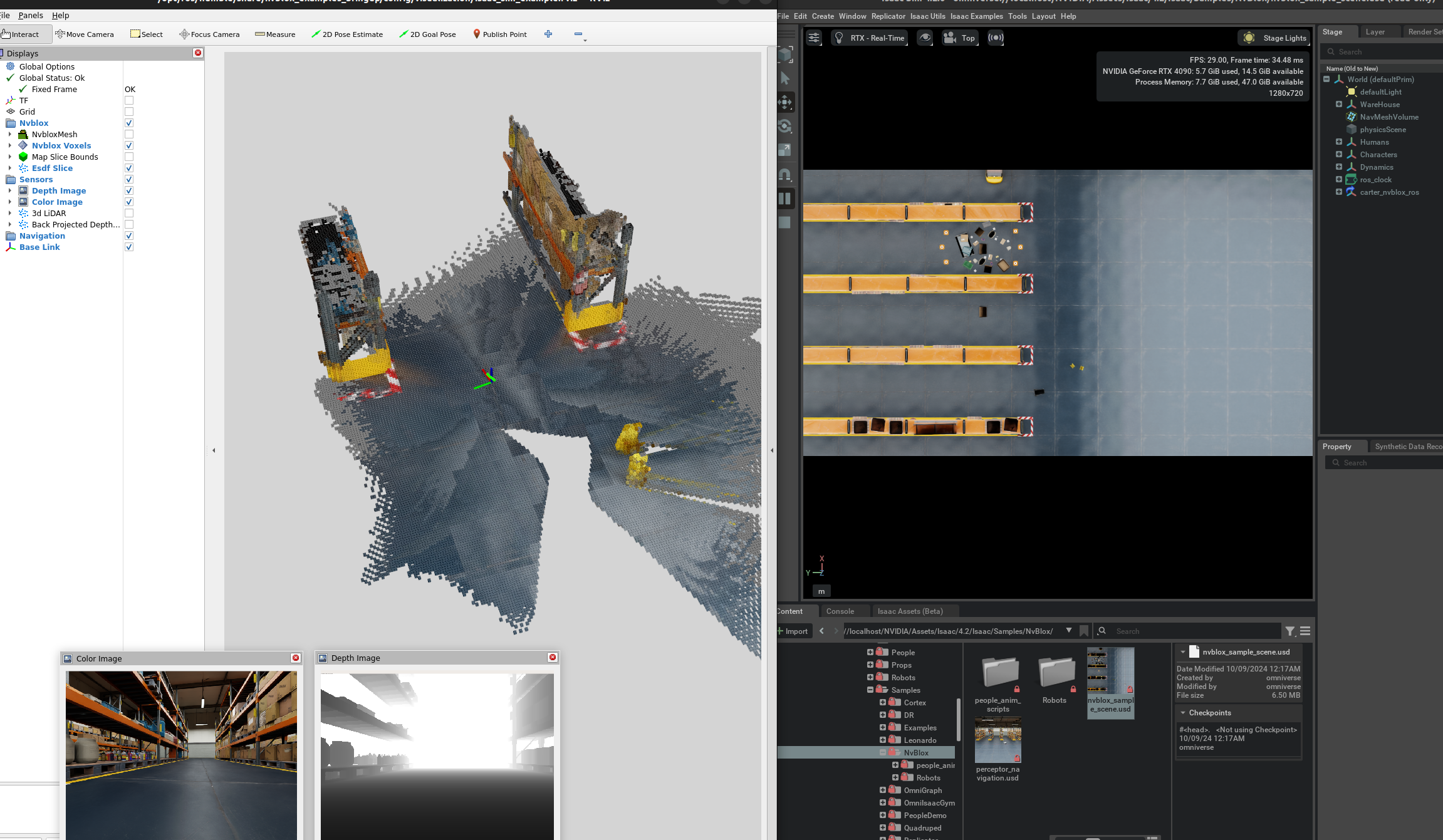The image size is (1443, 840).
Task: Click the blue minus remove-tool icon
Action: [578, 34]
